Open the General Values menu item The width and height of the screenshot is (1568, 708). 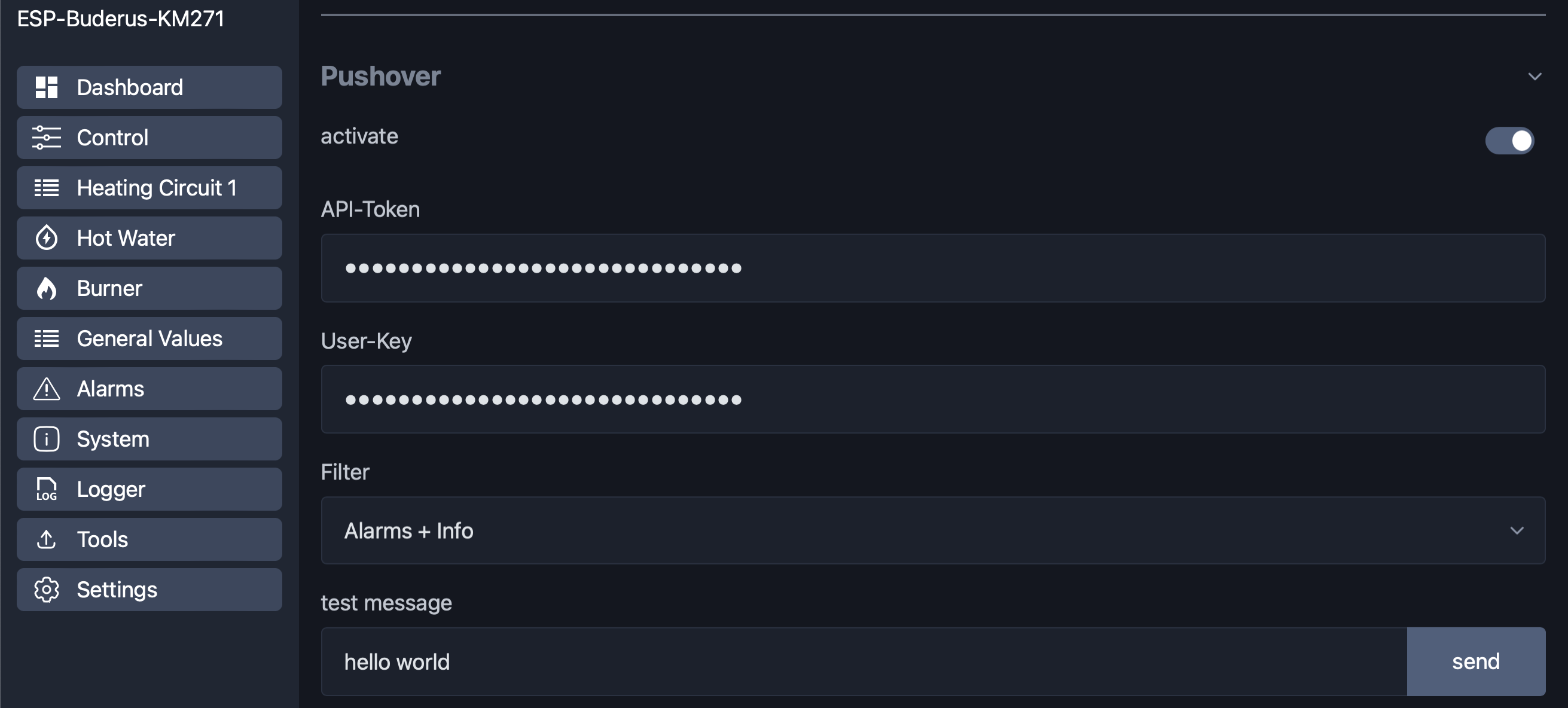click(149, 338)
